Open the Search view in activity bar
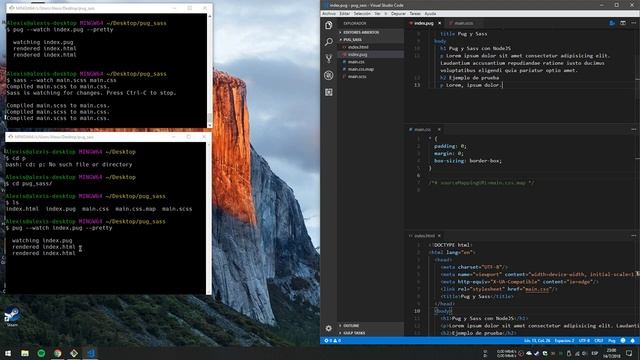Image resolution: width=640 pixels, height=360 pixels. coord(329,42)
